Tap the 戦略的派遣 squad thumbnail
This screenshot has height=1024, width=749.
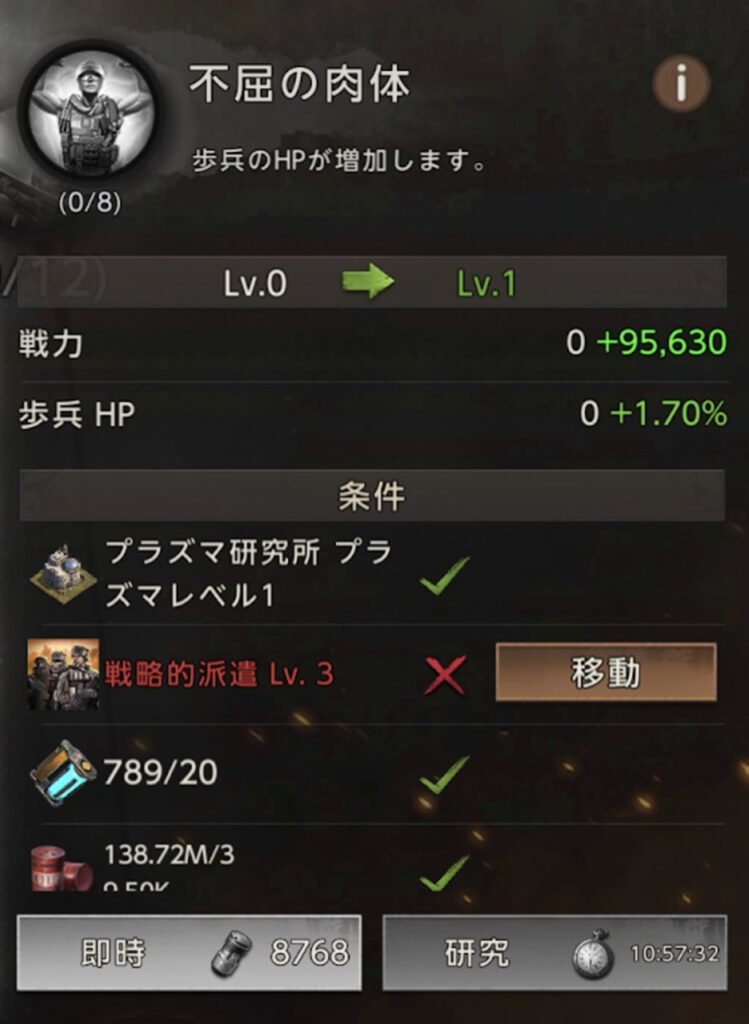coord(63,674)
